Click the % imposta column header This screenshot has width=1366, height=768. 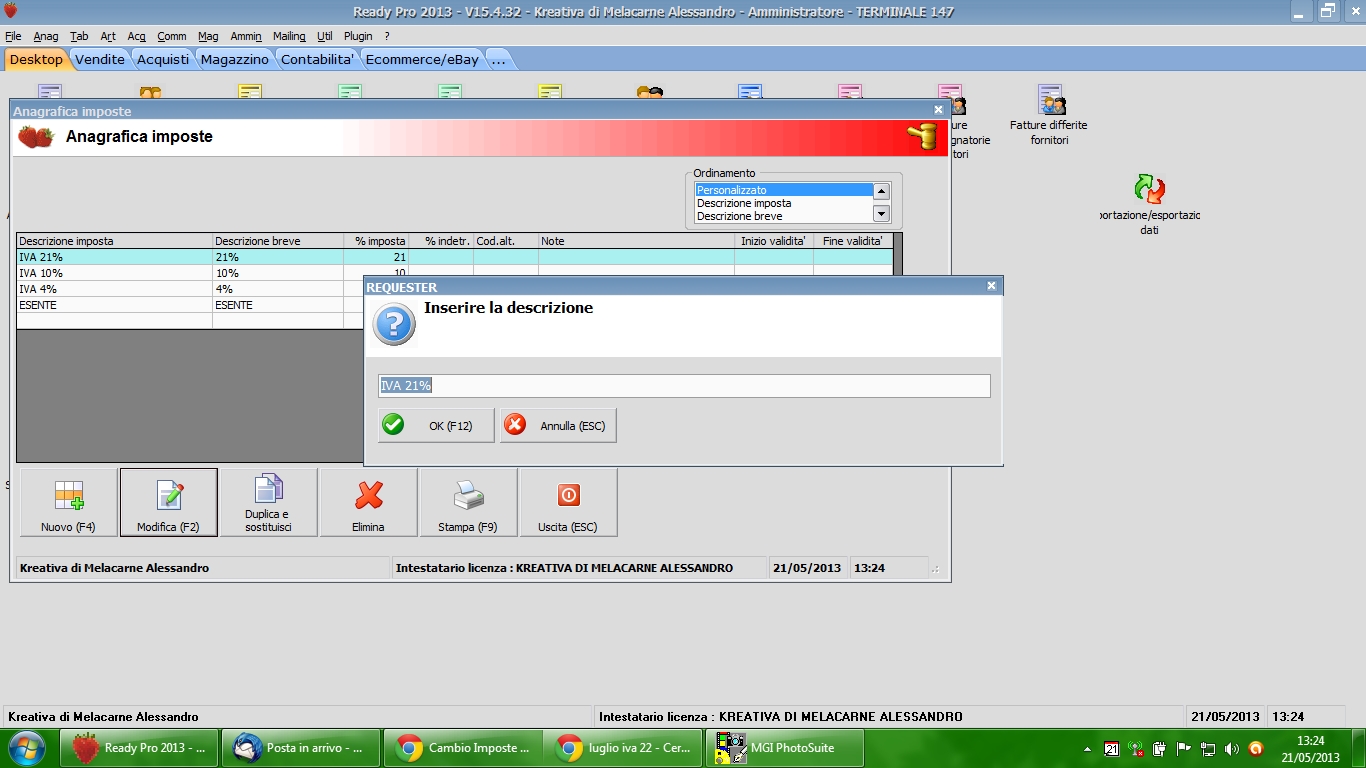pyautogui.click(x=376, y=241)
